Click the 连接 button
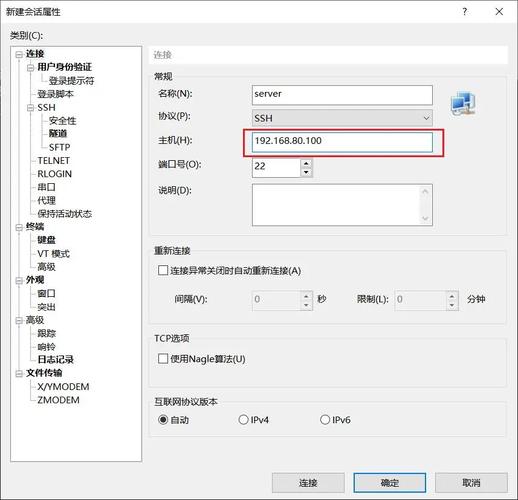 click(x=308, y=483)
